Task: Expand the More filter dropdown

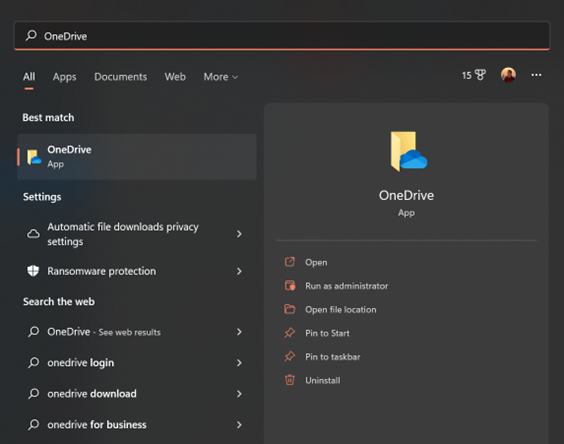Action: pyautogui.click(x=221, y=77)
